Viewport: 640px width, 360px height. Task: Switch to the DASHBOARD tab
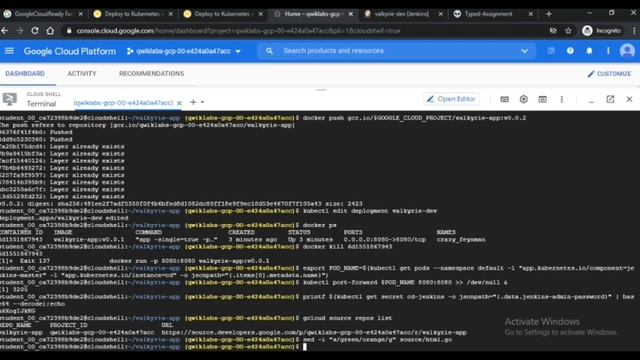click(25, 74)
